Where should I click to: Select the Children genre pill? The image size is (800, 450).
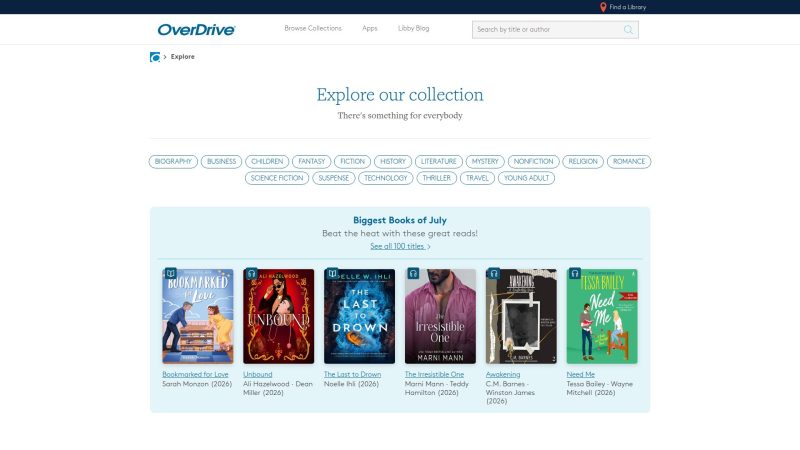click(x=267, y=162)
